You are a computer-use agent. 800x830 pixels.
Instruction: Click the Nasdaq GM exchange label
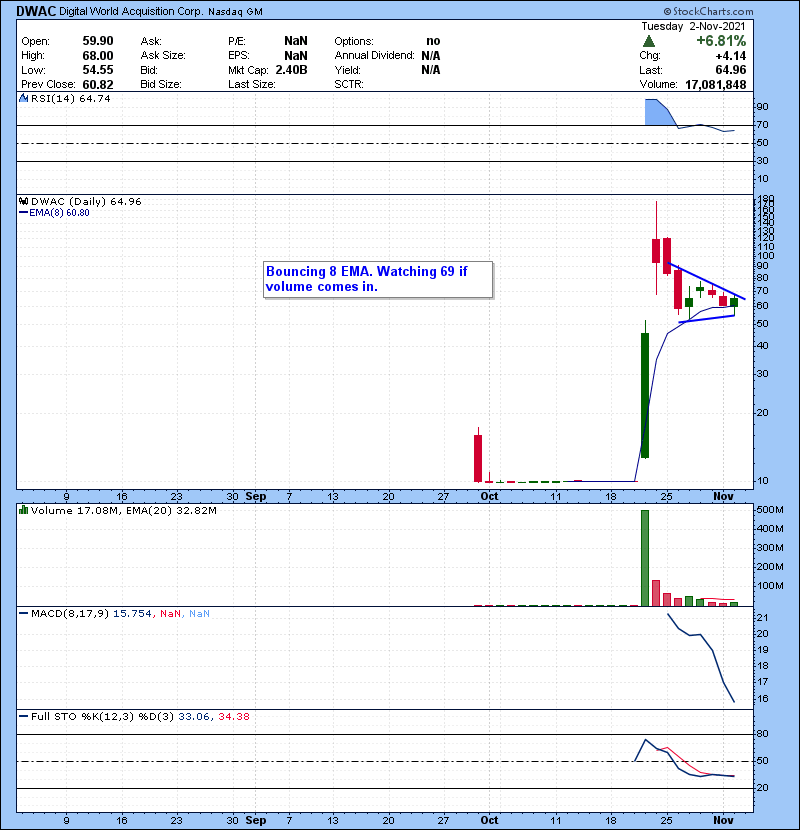236,12
